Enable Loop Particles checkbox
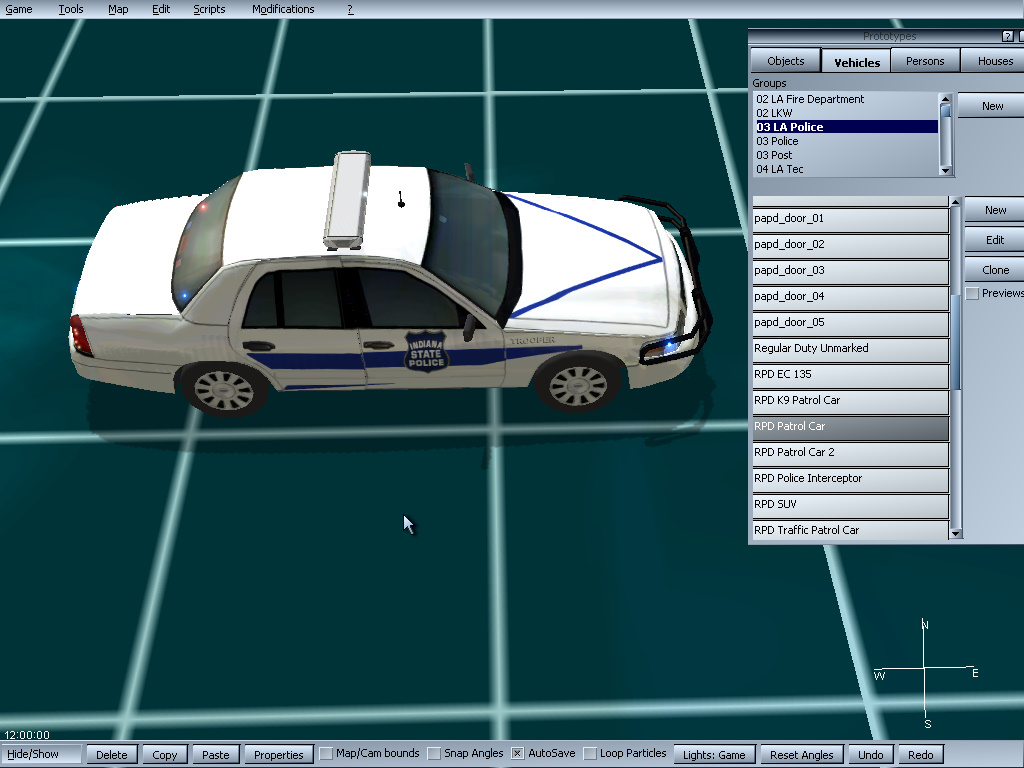 [590, 754]
